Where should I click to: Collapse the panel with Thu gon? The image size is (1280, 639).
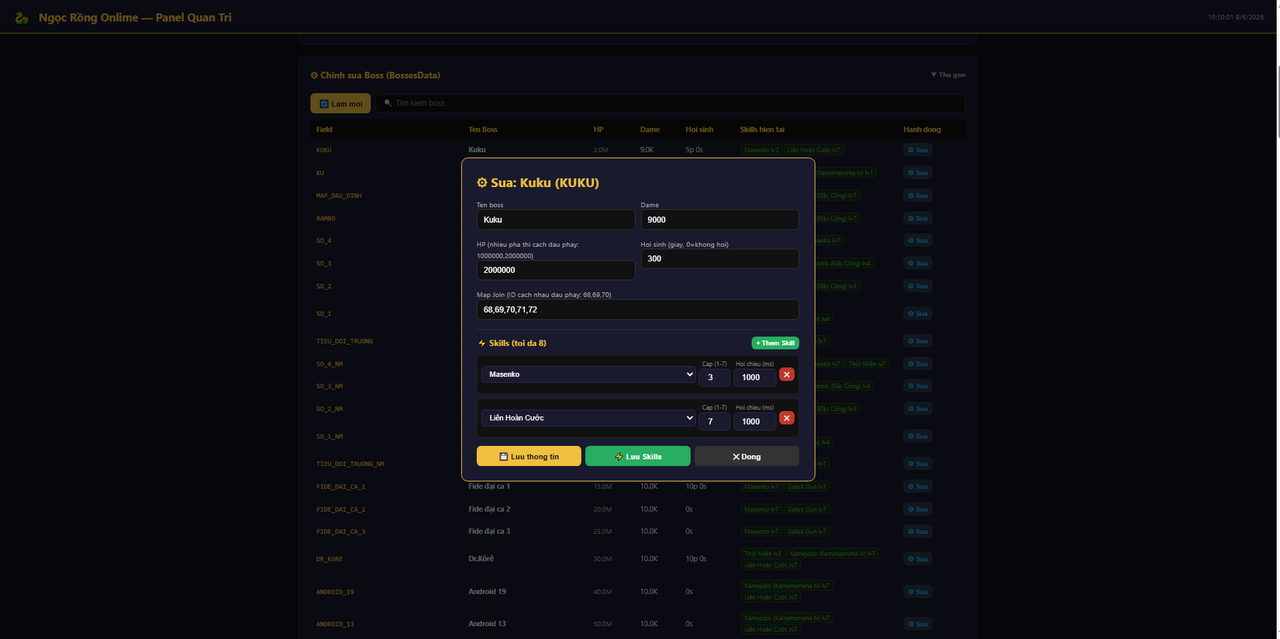(x=948, y=75)
